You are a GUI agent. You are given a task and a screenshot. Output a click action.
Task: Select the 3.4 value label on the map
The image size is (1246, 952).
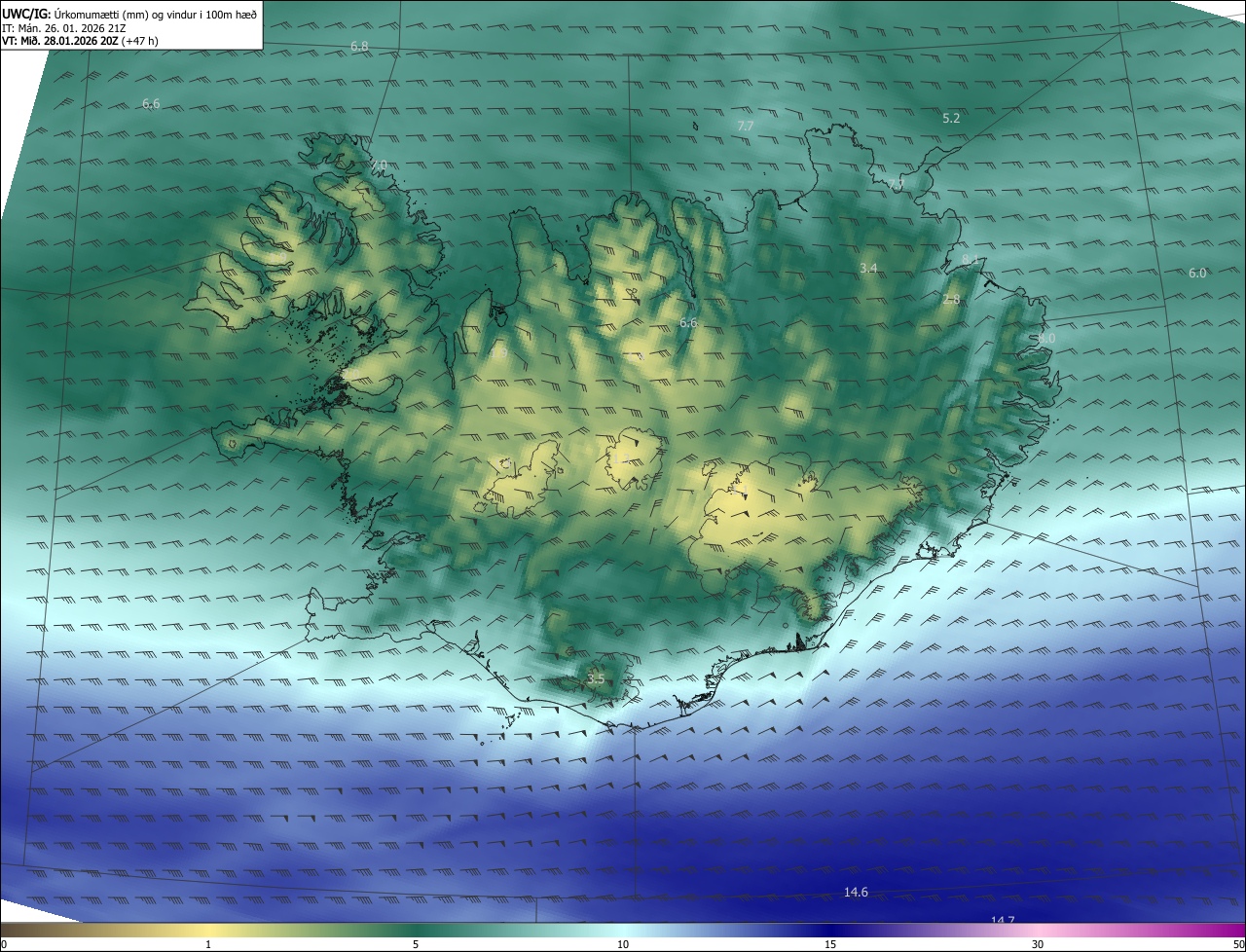coord(868,268)
